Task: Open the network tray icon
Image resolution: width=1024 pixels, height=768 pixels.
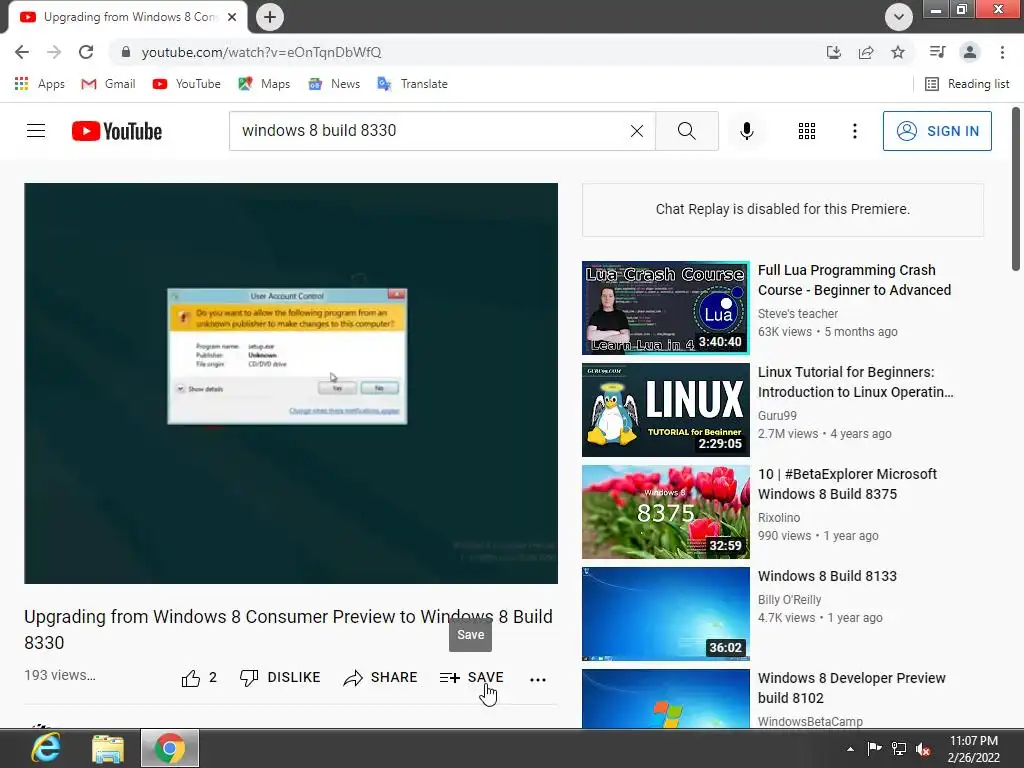Action: (899, 748)
